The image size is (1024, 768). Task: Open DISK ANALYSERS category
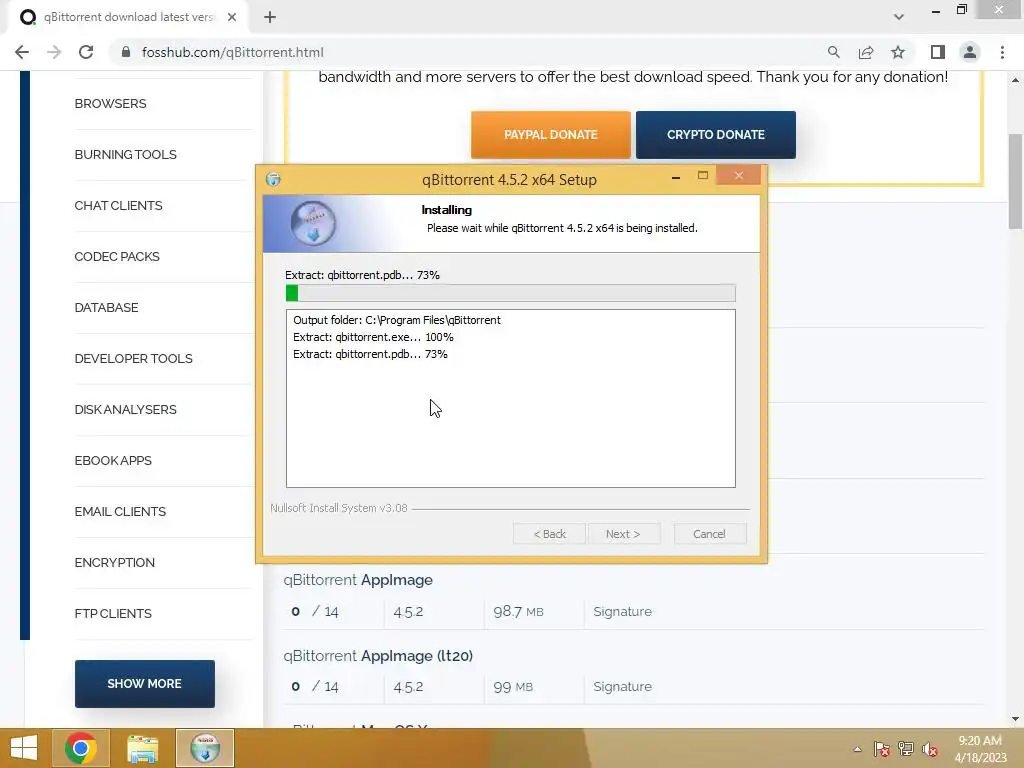pyautogui.click(x=125, y=409)
